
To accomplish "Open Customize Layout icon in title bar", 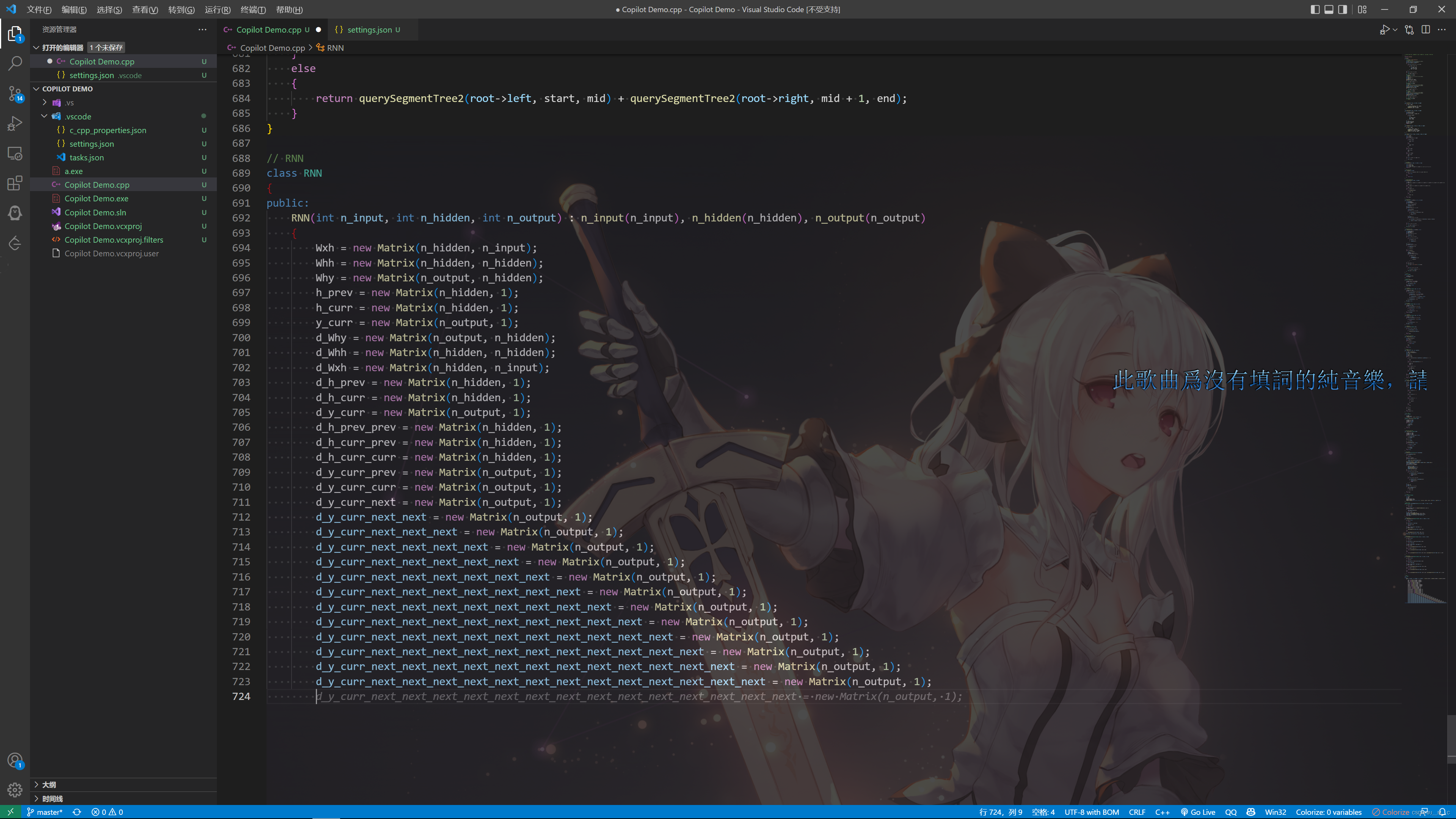I will coord(1362,9).
